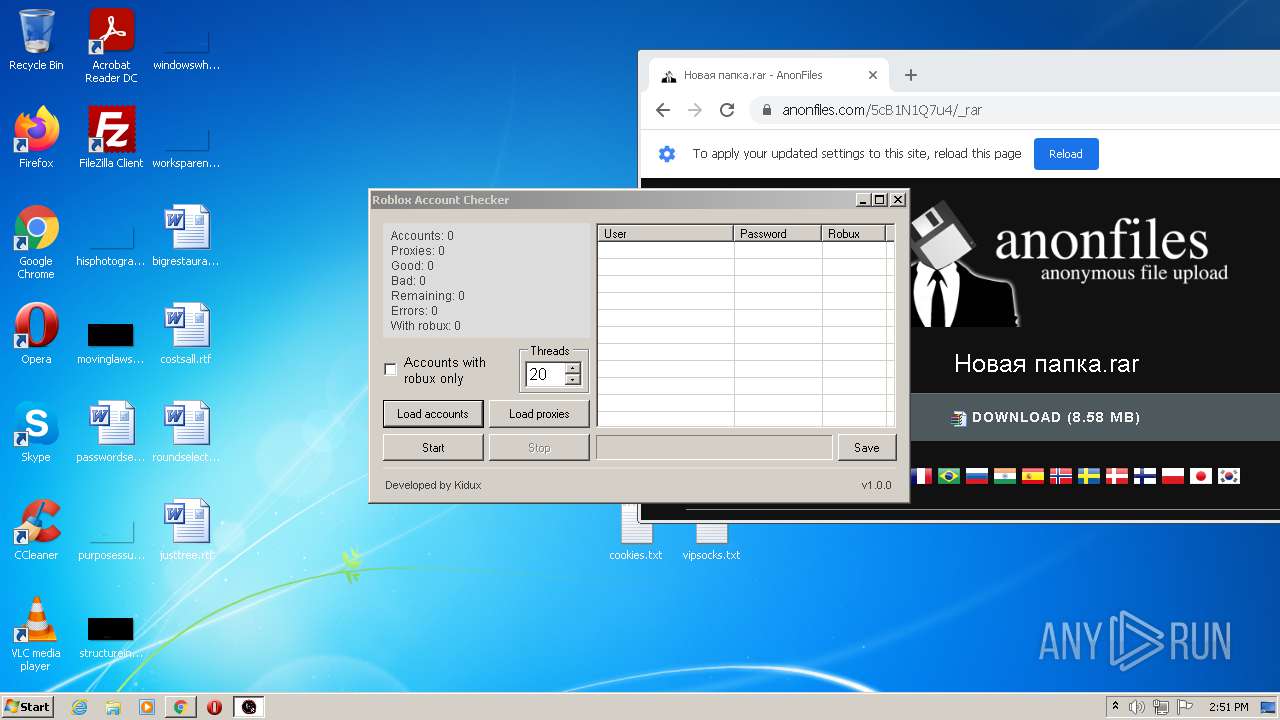Show hidden system tray icons

[x=1116, y=707]
